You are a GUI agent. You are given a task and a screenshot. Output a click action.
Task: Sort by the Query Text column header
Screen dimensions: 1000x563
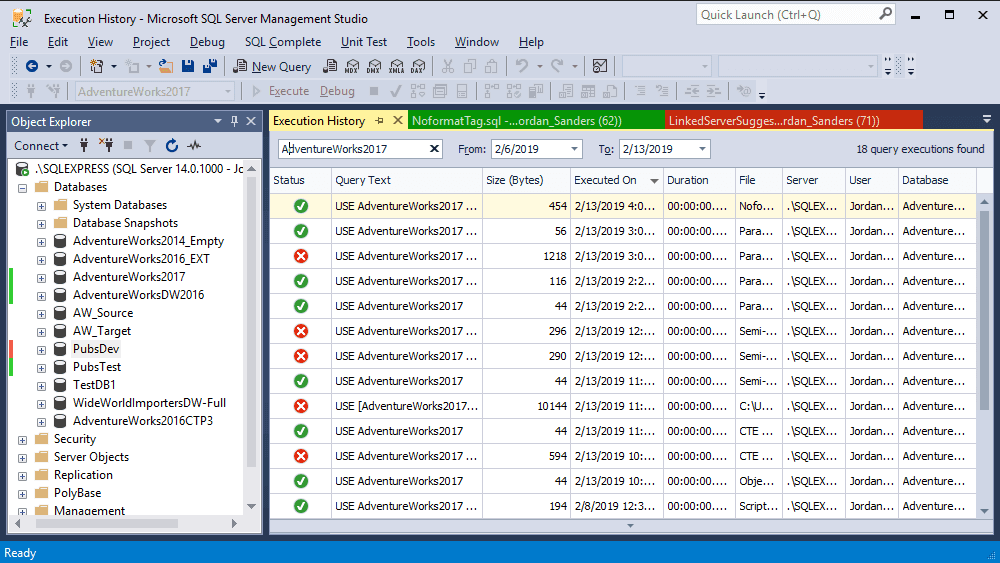click(x=407, y=180)
